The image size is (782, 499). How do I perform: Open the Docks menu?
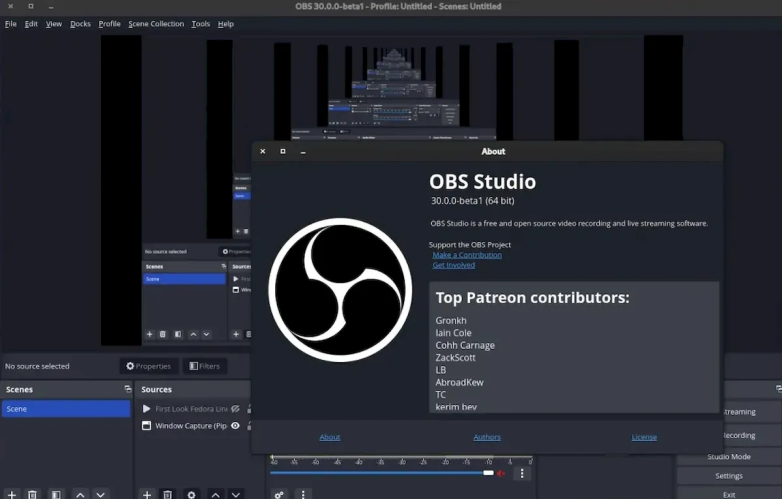(80, 24)
